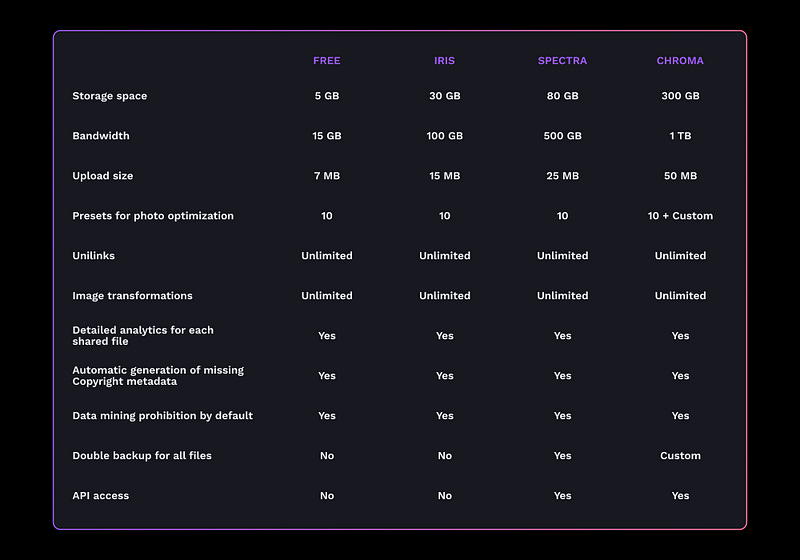Image resolution: width=800 pixels, height=560 pixels.
Task: Click Detailed analytics for each shared file
Action: tap(143, 336)
